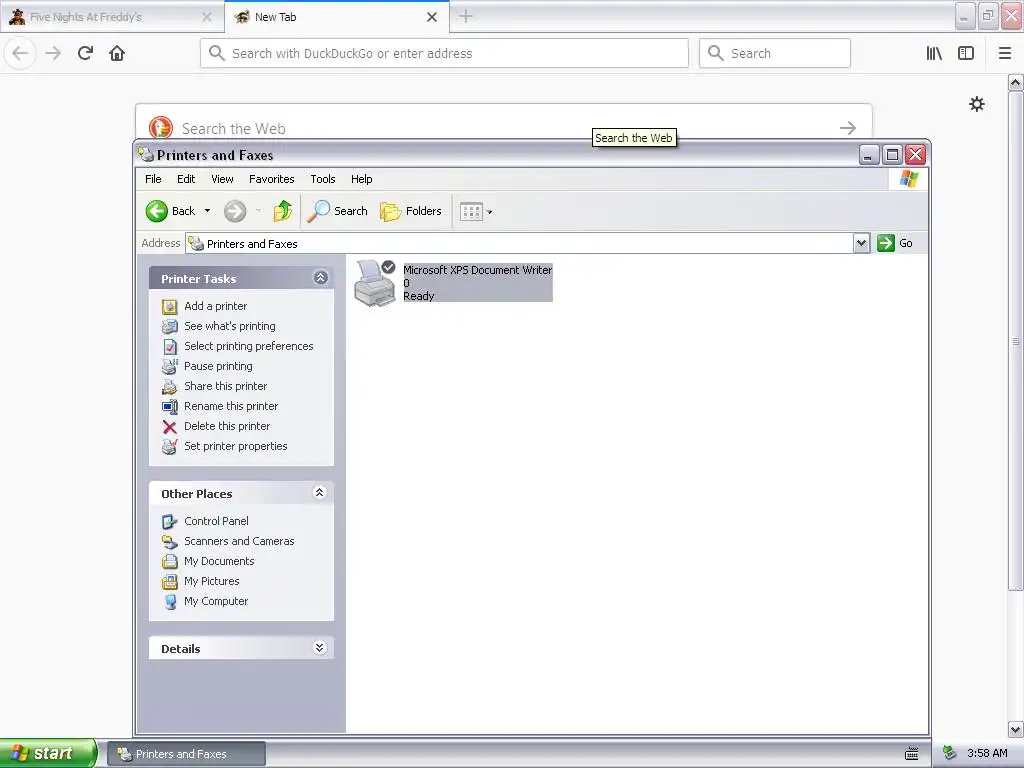The width and height of the screenshot is (1024, 768).
Task: Click the Delete this printer link
Action: tap(227, 426)
